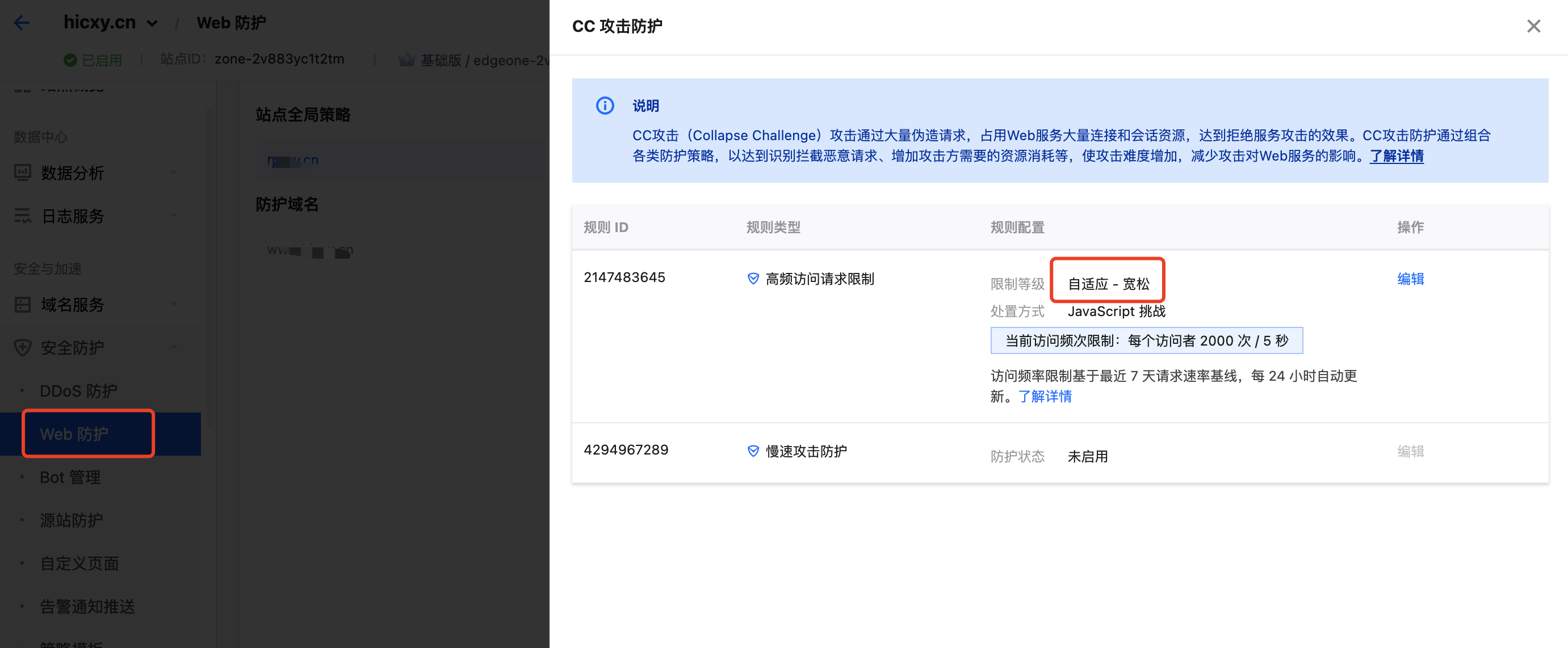Click the 规则类型 column header

(773, 228)
